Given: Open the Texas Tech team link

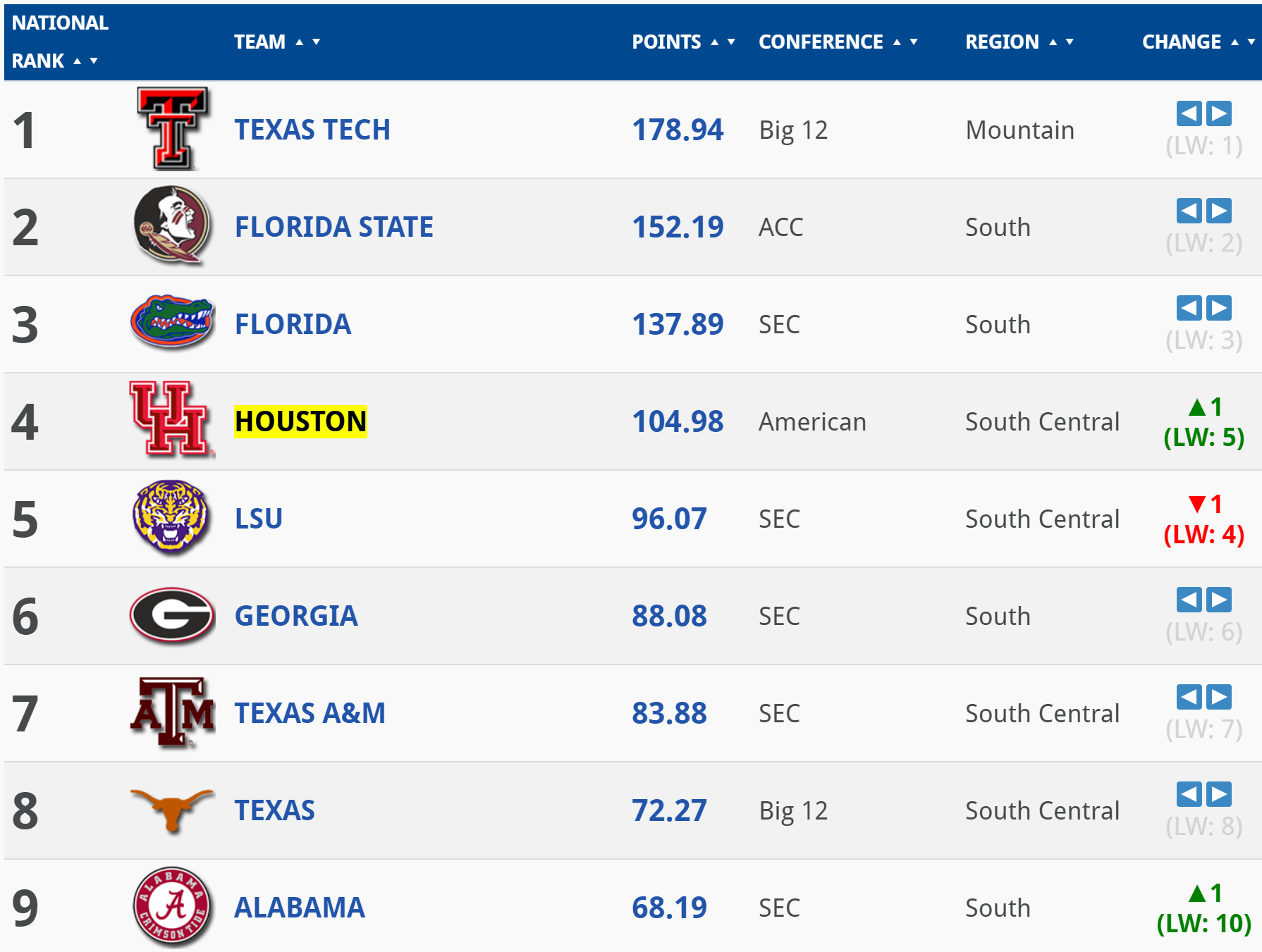Looking at the screenshot, I should 312,130.
